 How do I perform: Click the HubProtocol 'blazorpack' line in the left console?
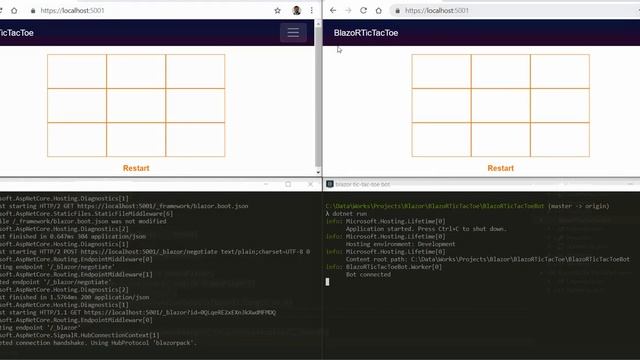coord(98,343)
